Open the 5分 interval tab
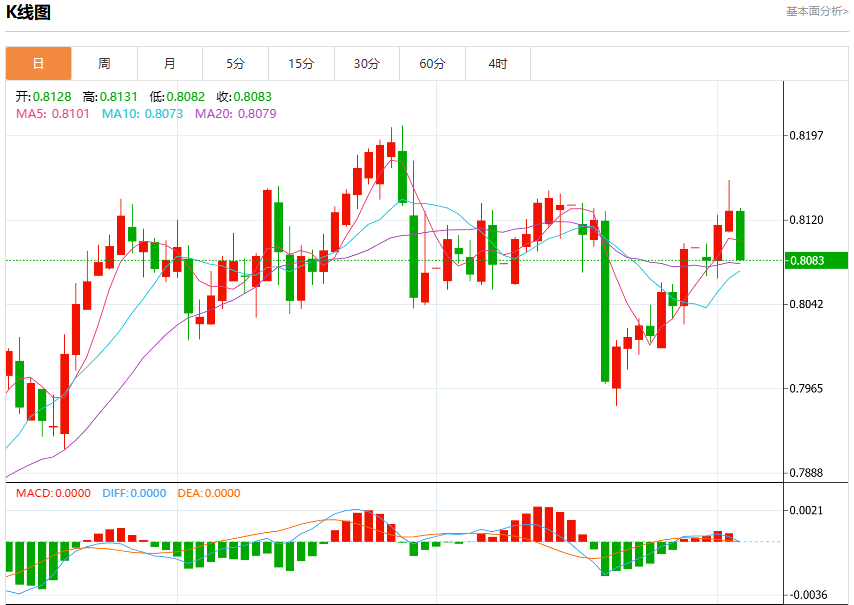 click(235, 64)
